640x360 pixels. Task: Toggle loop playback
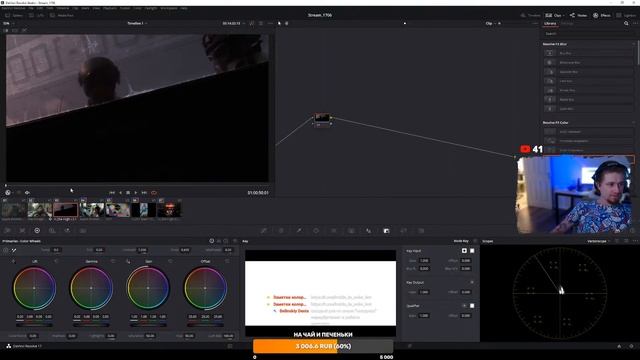(154, 193)
